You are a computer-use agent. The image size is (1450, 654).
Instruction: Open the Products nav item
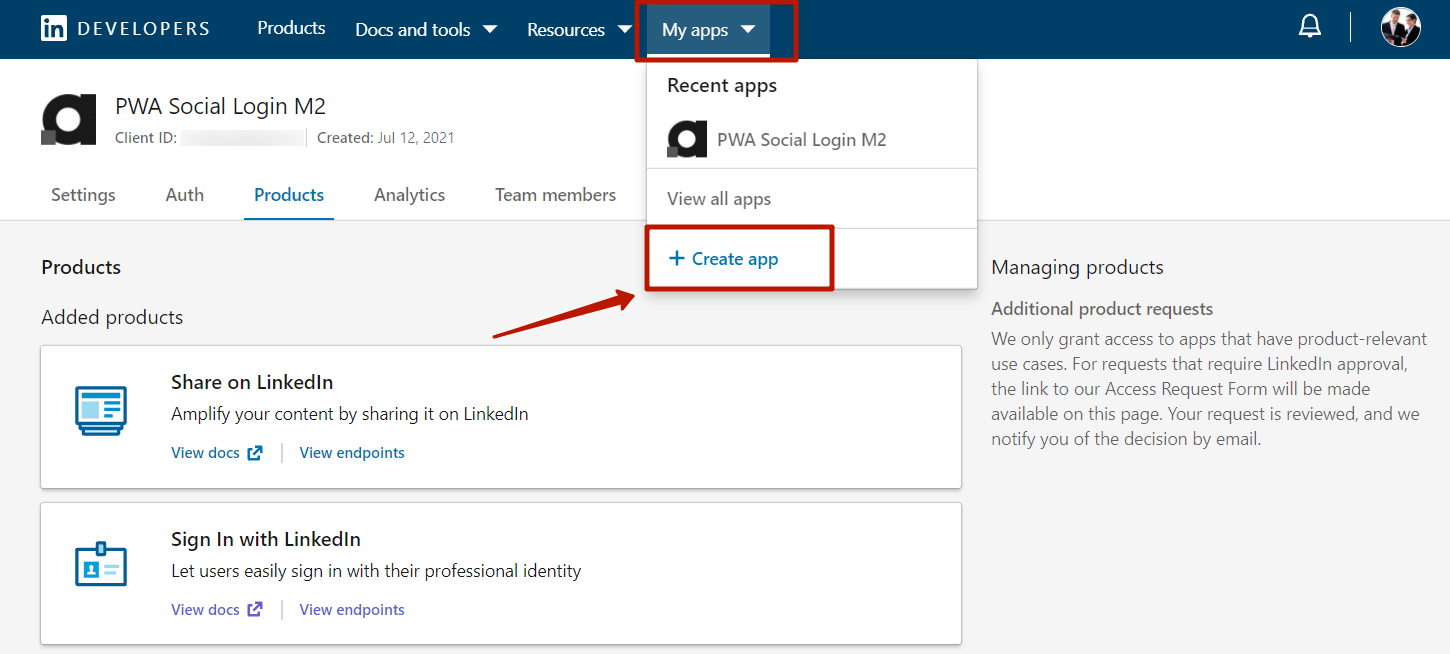(x=291, y=28)
